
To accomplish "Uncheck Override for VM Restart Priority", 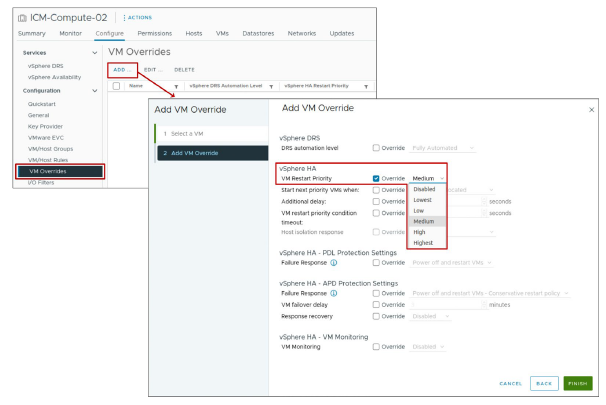I will (x=376, y=178).
